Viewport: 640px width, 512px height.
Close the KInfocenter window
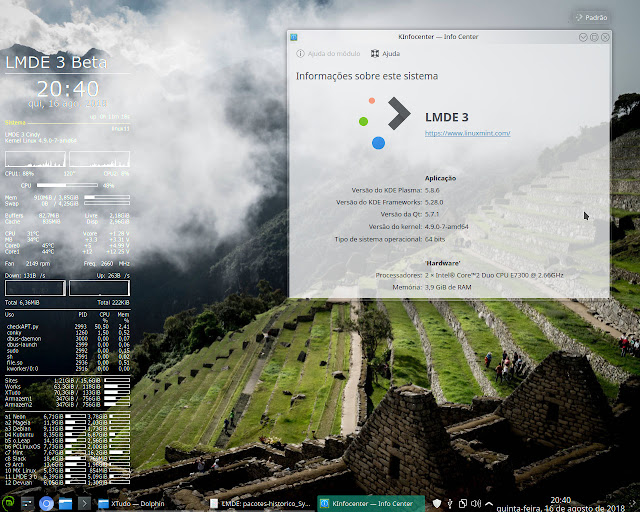[605, 37]
